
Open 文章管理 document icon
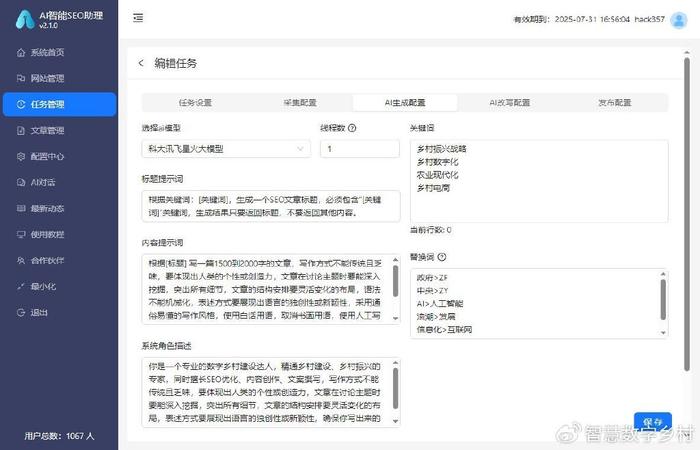(21, 130)
